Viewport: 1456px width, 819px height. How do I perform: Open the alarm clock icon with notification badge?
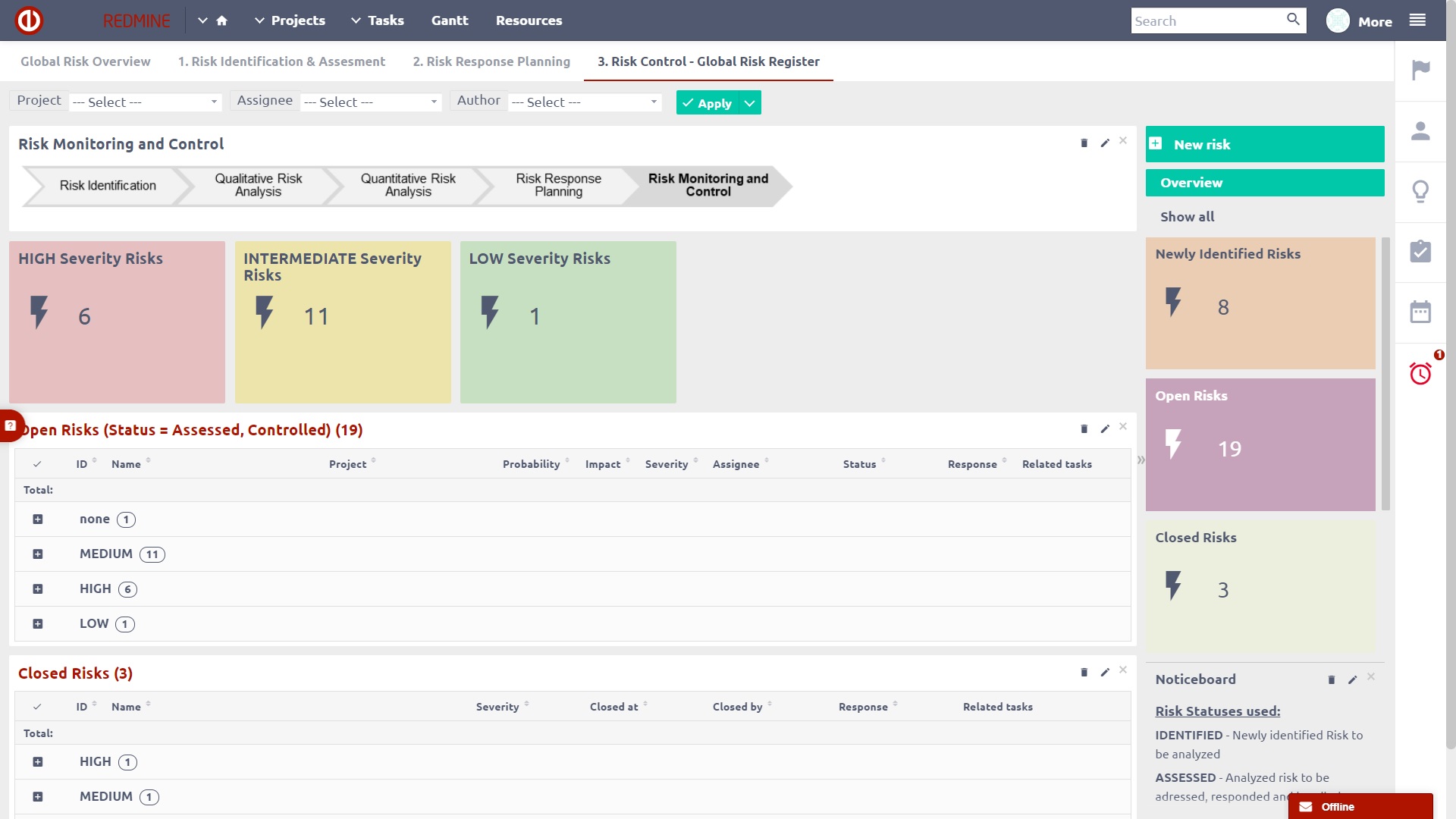[1422, 373]
